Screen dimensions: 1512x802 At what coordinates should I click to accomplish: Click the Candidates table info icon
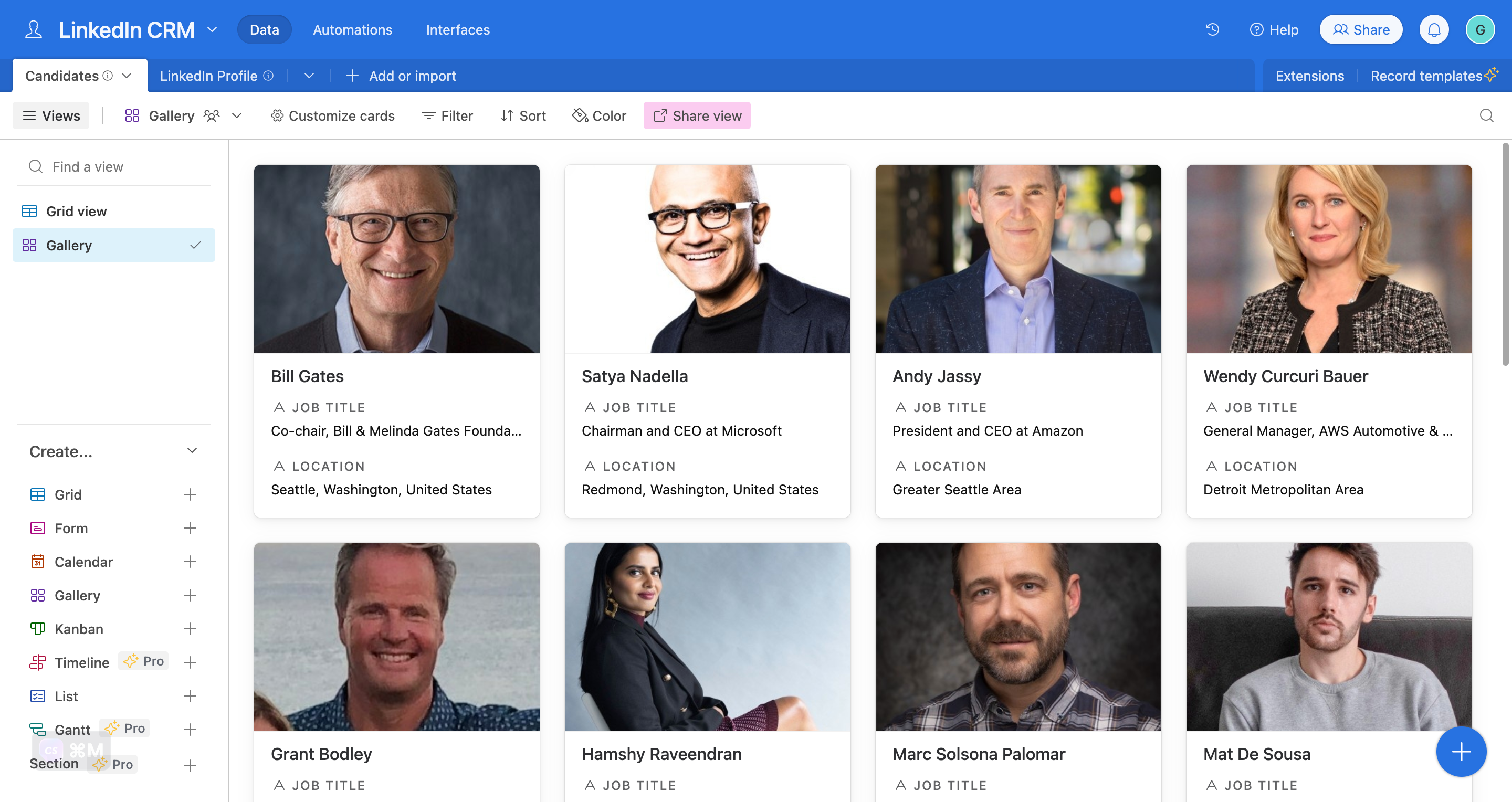pos(108,76)
